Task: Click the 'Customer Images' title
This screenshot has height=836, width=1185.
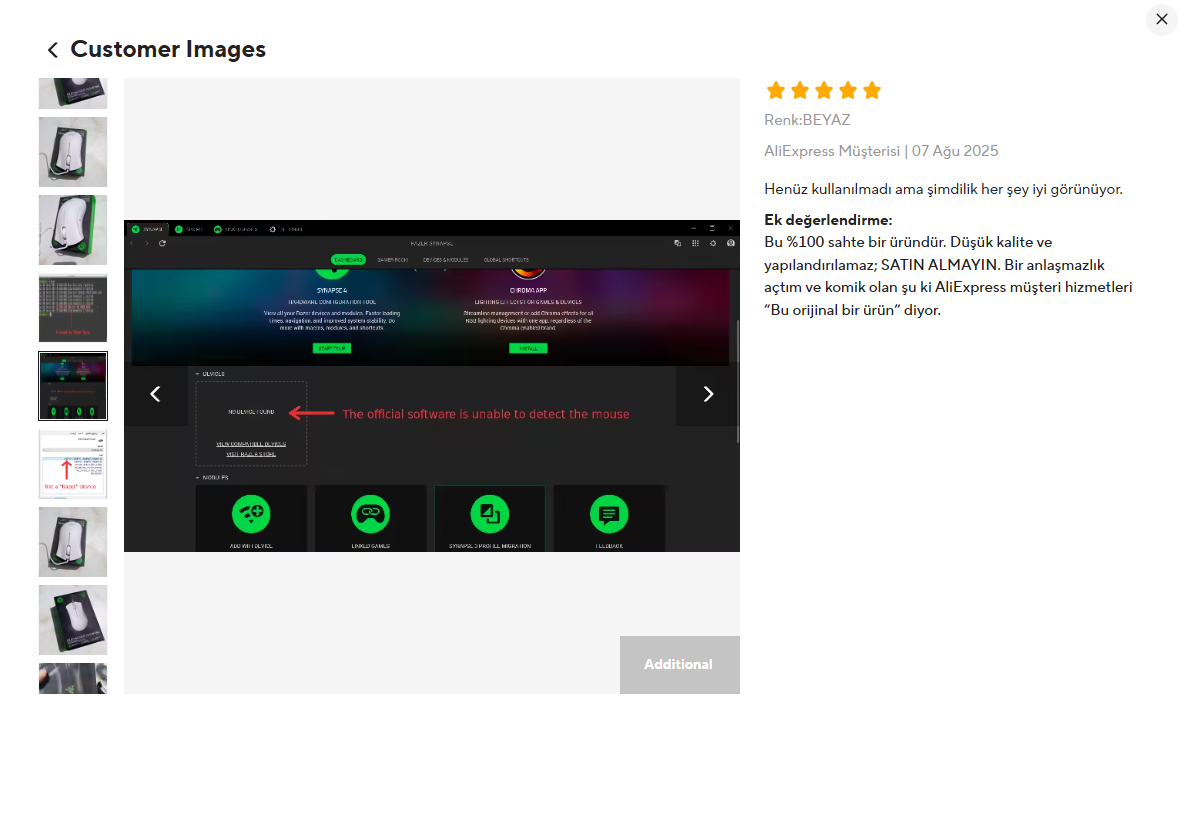Action: pos(168,49)
